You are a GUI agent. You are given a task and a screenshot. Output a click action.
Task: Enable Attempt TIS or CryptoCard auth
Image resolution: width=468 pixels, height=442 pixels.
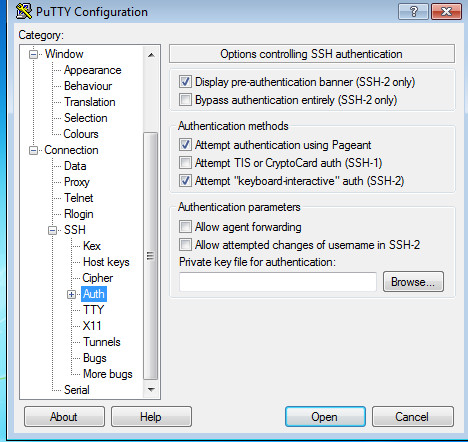click(x=185, y=163)
